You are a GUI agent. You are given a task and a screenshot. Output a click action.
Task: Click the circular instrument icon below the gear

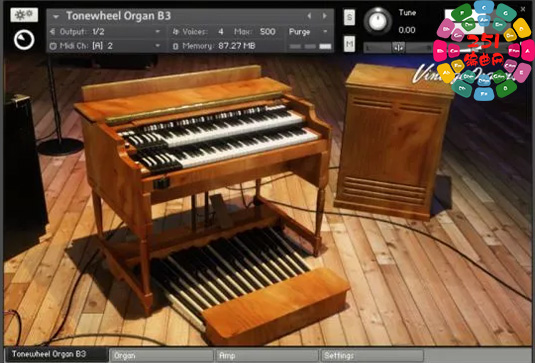[24, 40]
